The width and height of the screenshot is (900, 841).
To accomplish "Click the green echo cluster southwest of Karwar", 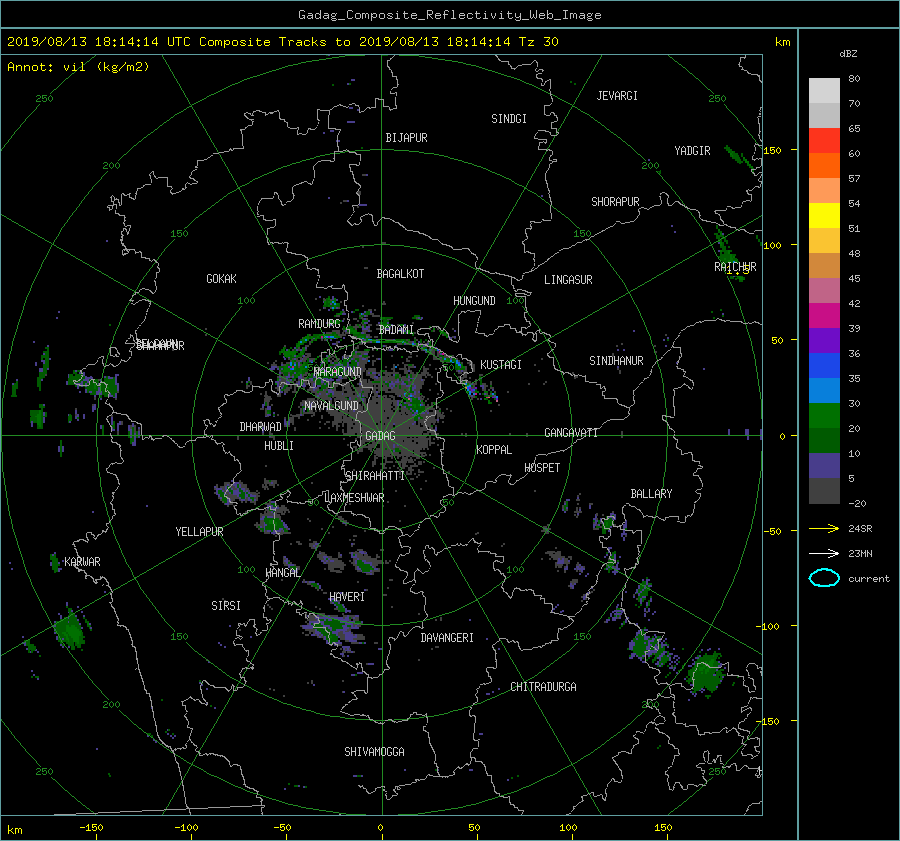I will (x=70, y=629).
